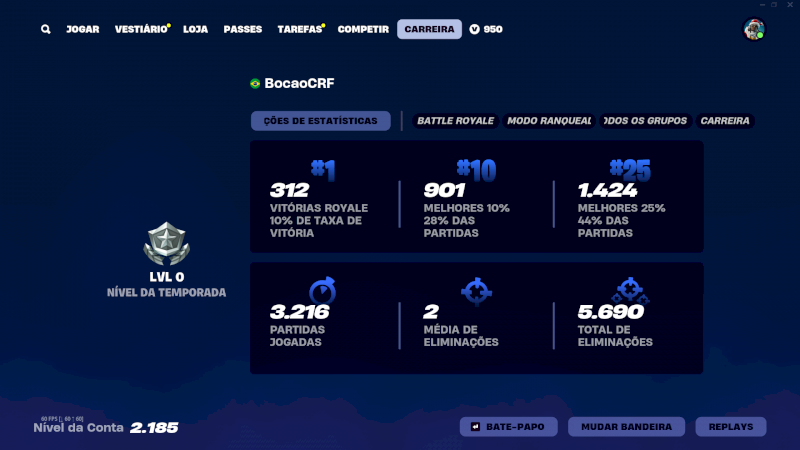
Task: Open the Modo Ranqueado filter dropdown
Action: pos(549,121)
